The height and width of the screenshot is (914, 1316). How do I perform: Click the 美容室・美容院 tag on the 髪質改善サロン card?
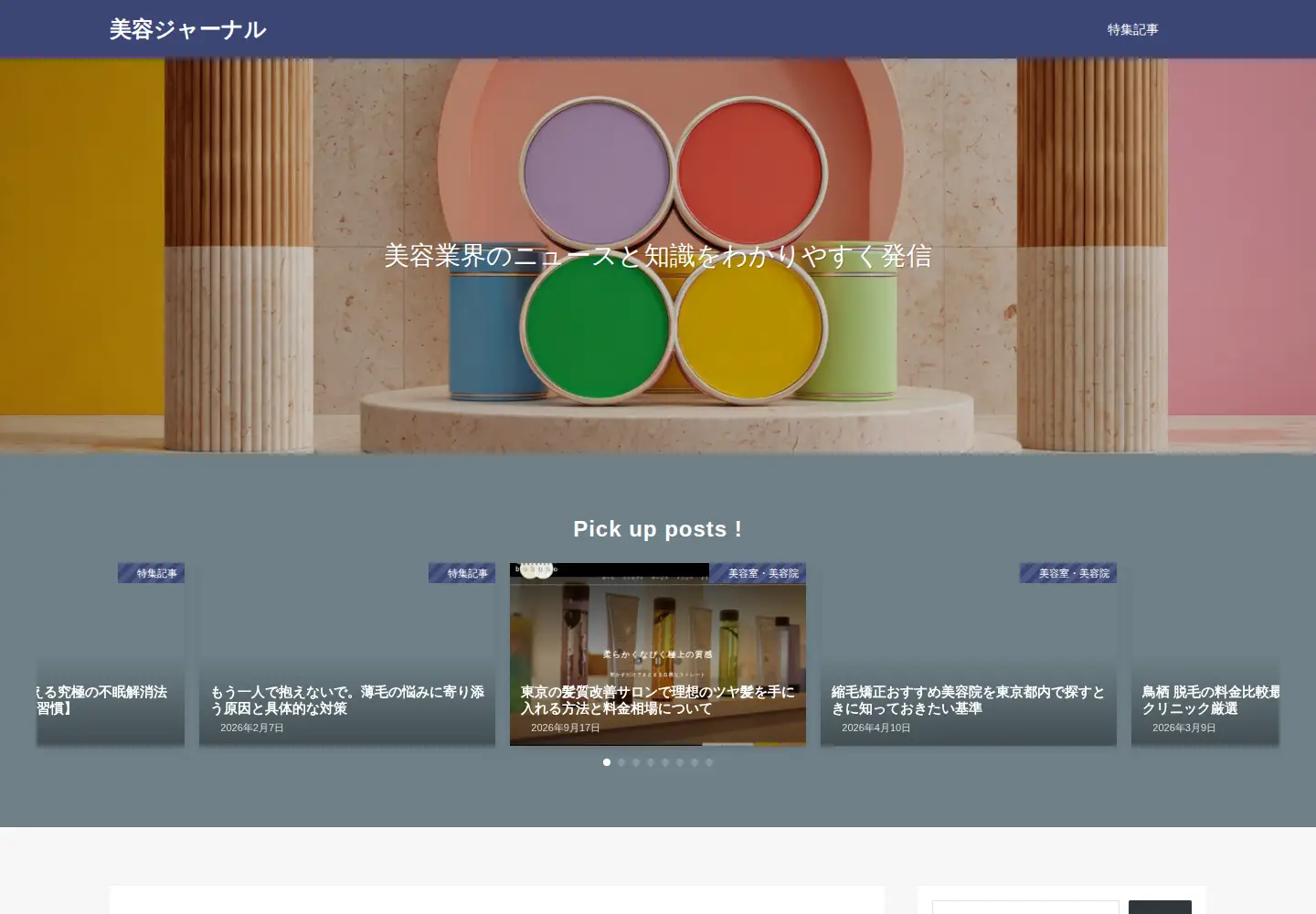tap(758, 573)
